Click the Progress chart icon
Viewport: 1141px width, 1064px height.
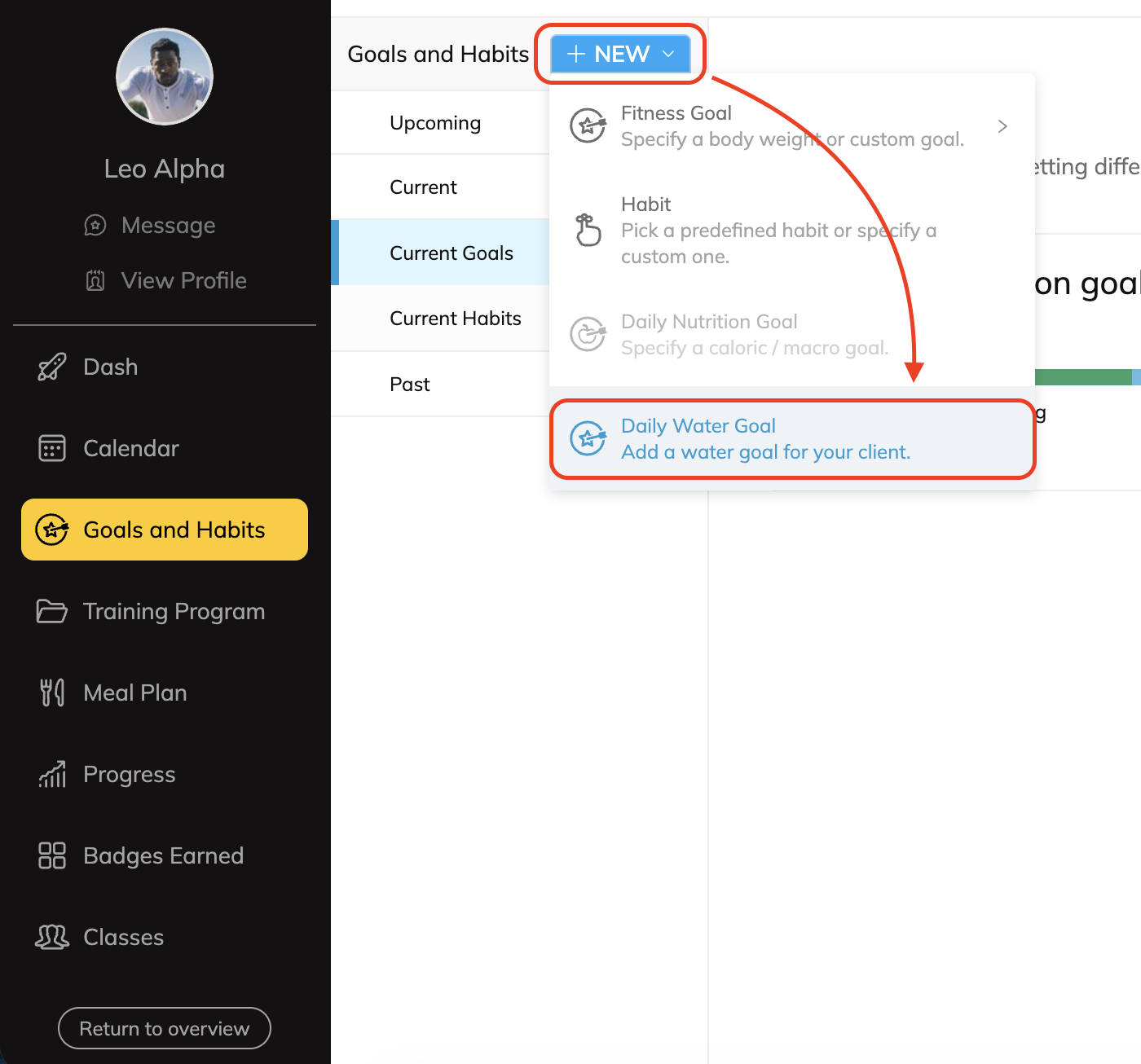(x=51, y=774)
